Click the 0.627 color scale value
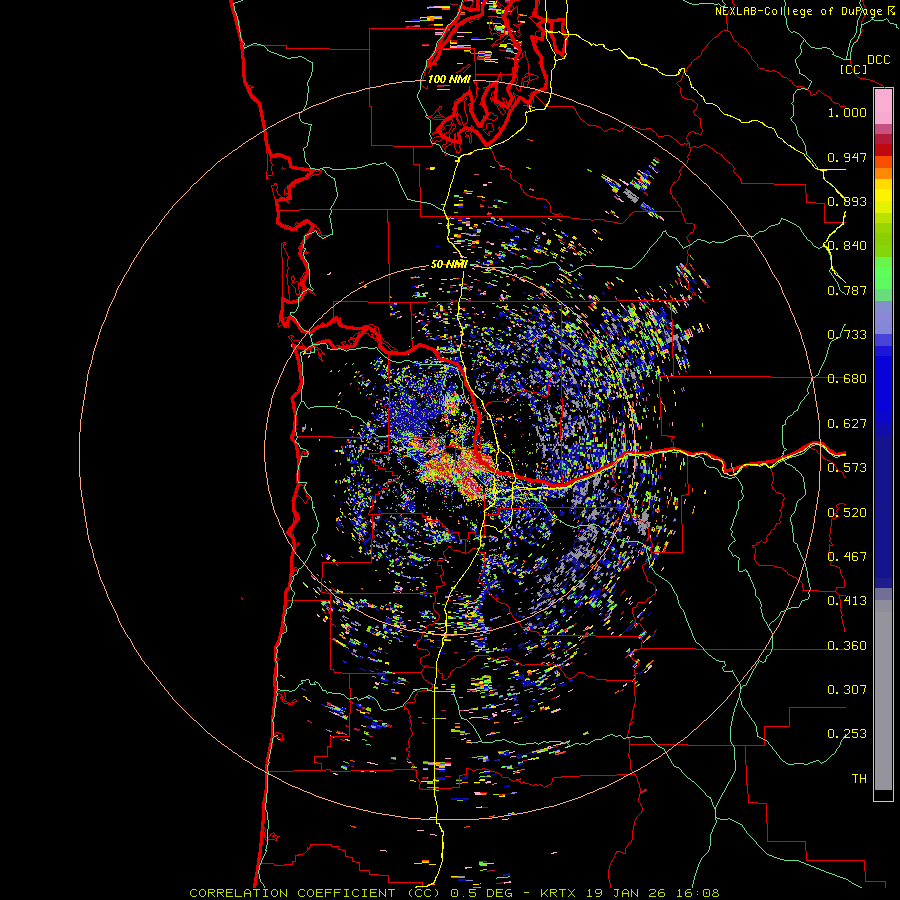 (847, 424)
